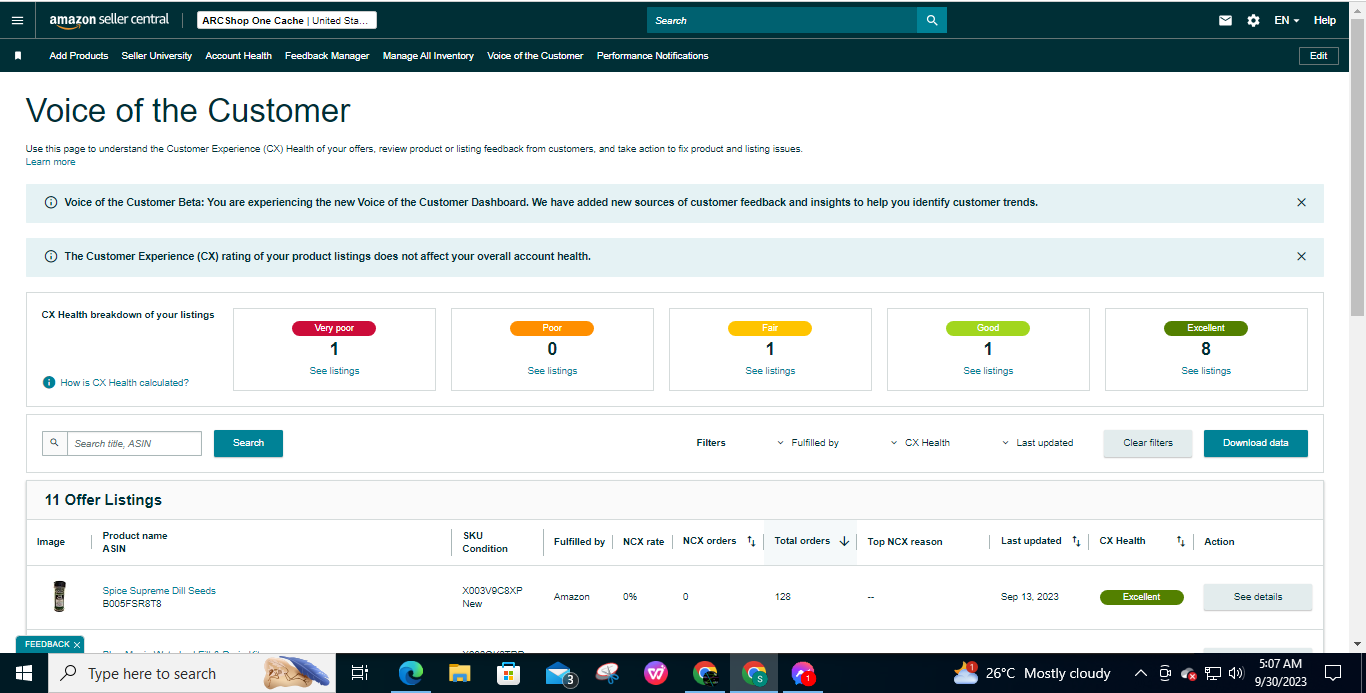Expand the Last updated filter
This screenshot has height=693, width=1366.
(x=1038, y=443)
